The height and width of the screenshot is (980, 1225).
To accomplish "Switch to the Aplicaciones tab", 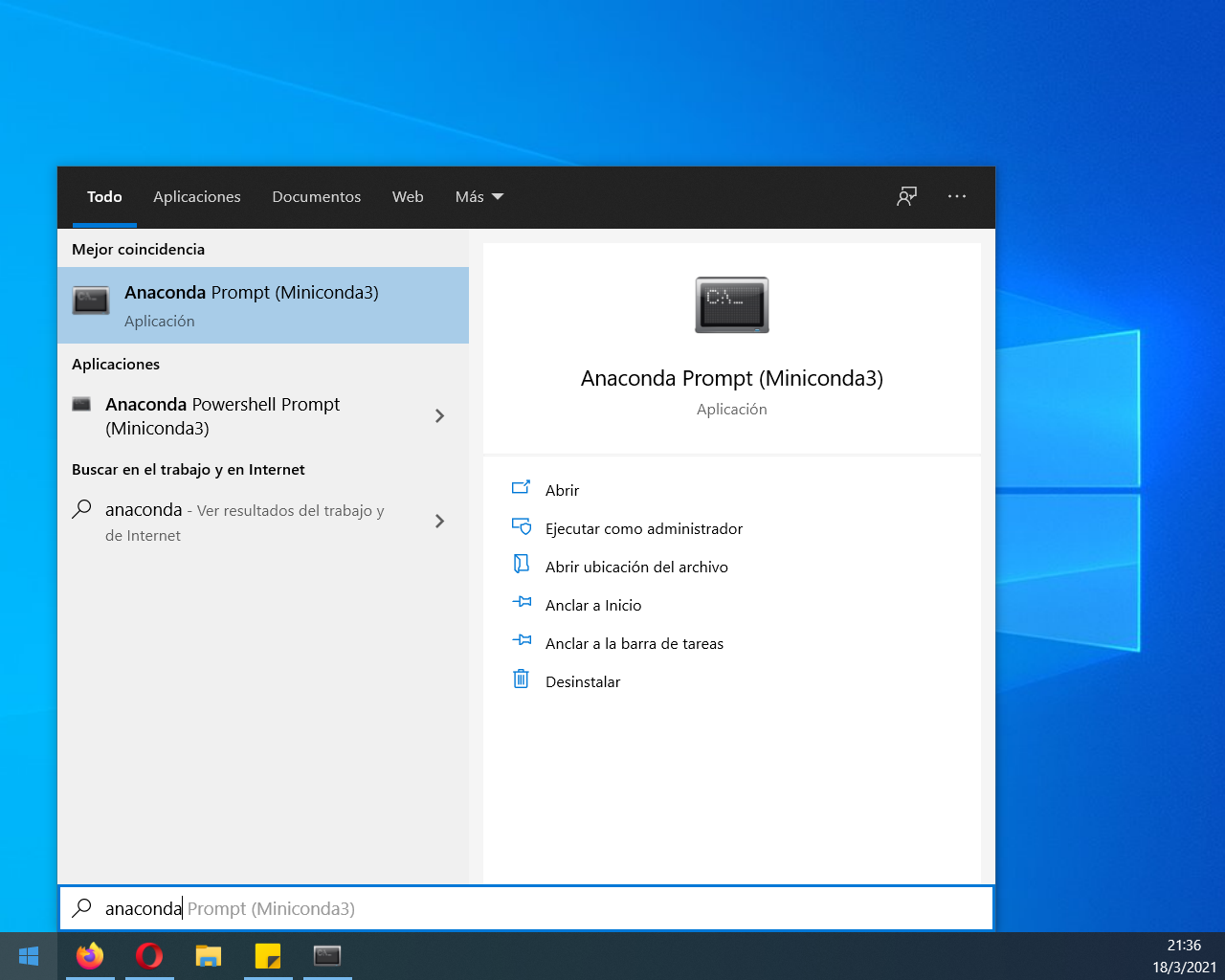I will (x=197, y=196).
